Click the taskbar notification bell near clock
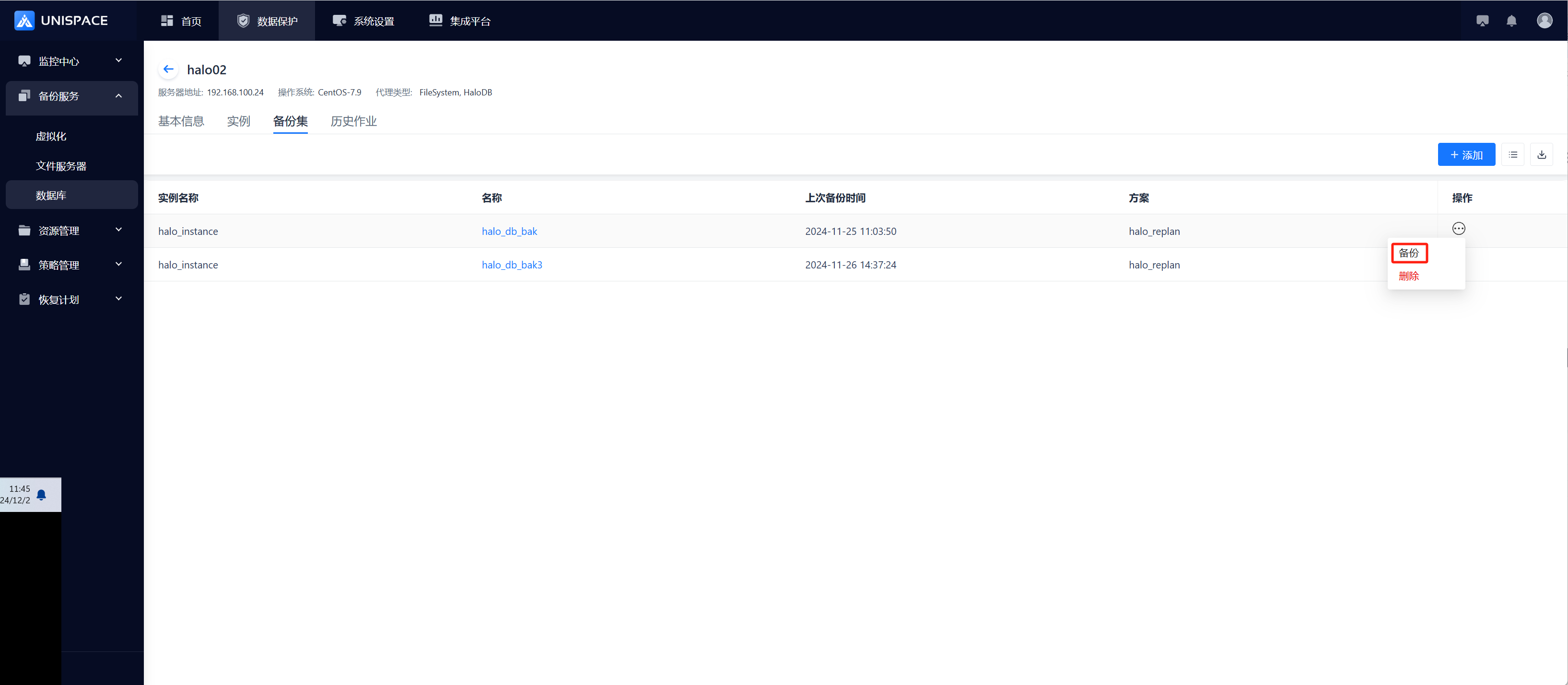This screenshot has width=1568, height=685. pyautogui.click(x=41, y=495)
